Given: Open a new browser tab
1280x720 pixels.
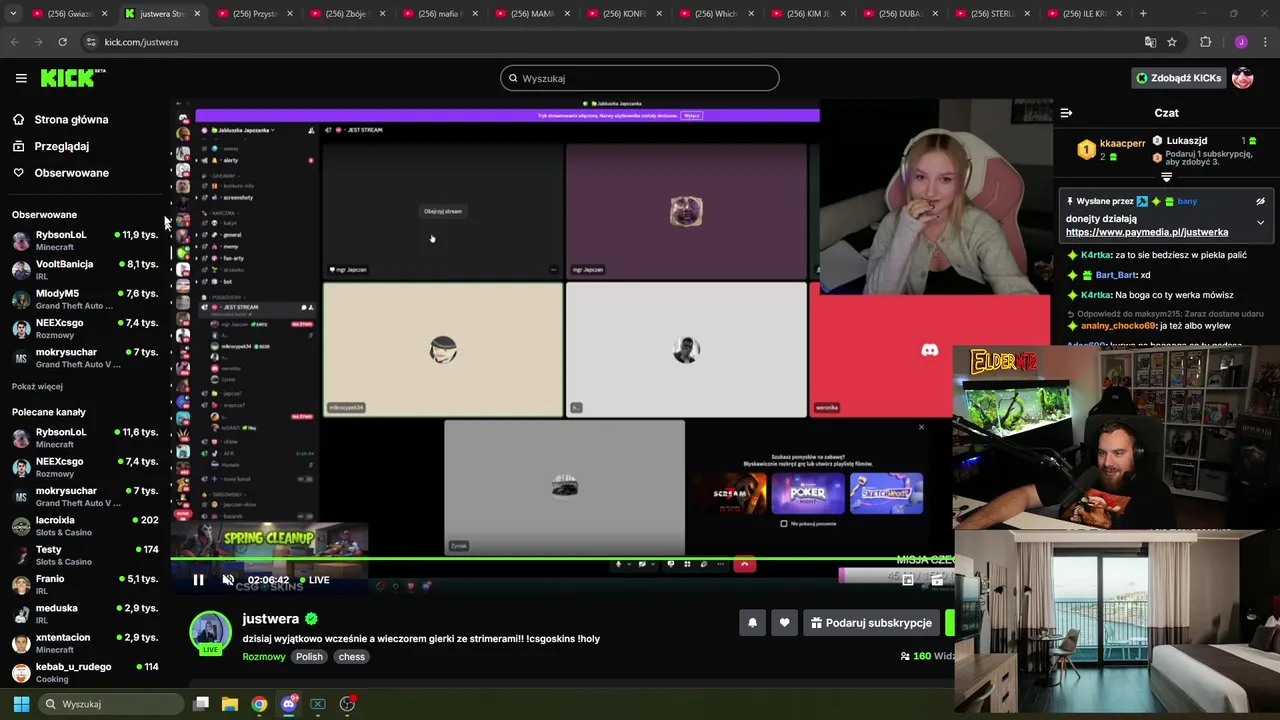Looking at the screenshot, I should pyautogui.click(x=1143, y=14).
